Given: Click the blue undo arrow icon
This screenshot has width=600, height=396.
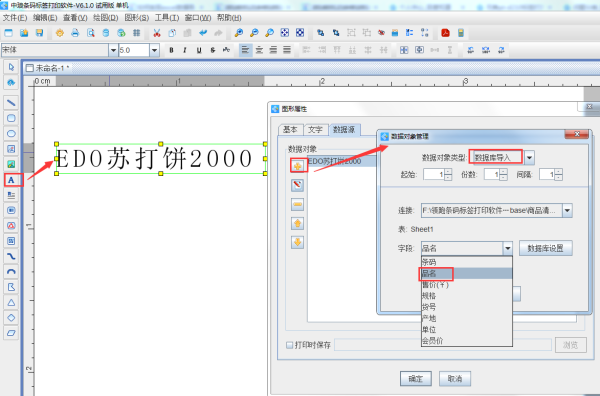Looking at the screenshot, I should coord(203,33).
